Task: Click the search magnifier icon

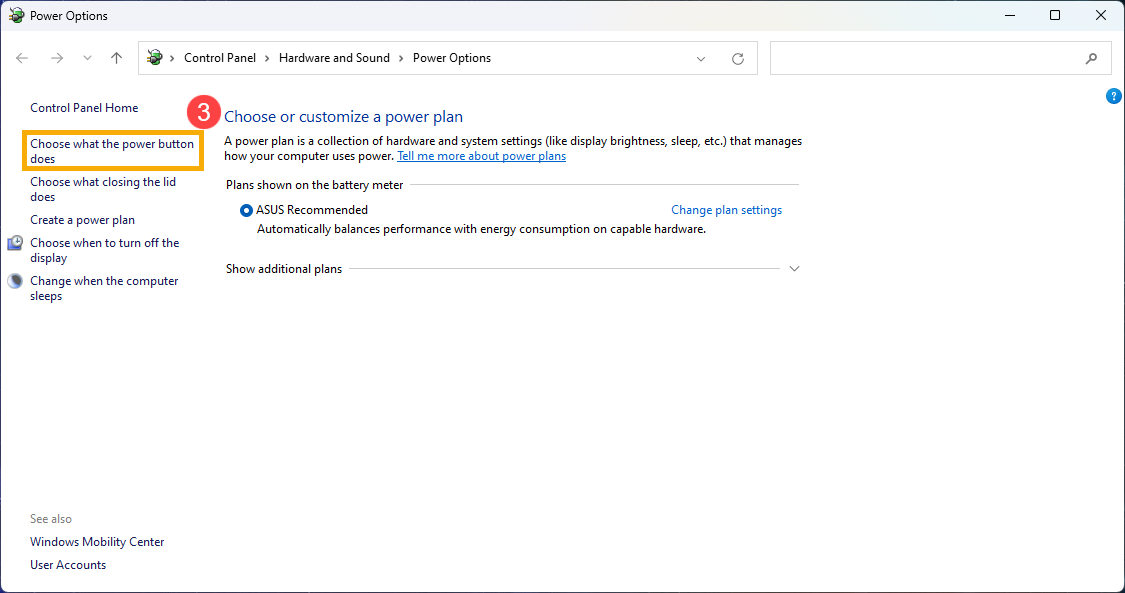Action: (x=1091, y=58)
